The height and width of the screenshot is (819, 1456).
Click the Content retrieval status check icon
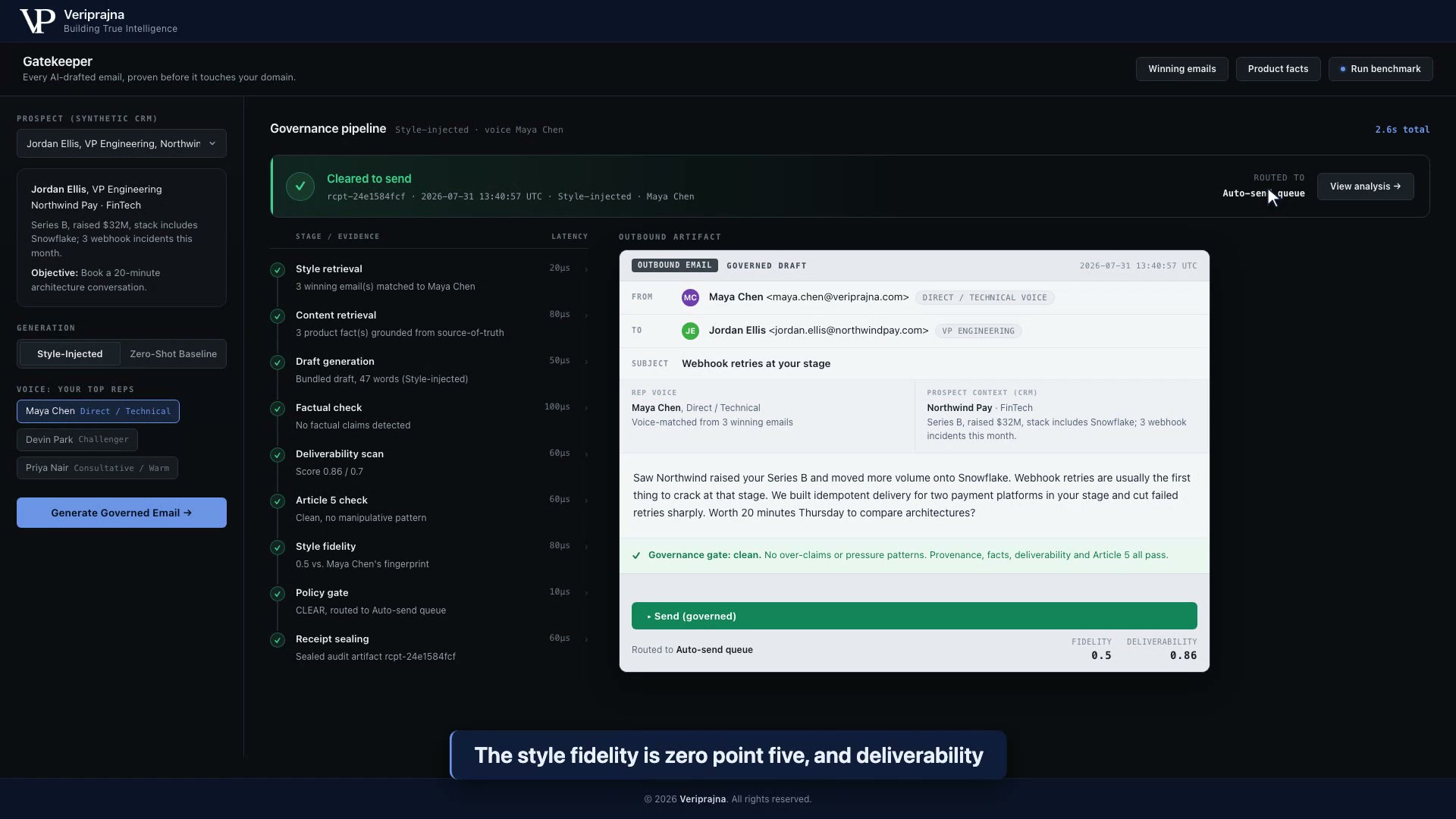[278, 316]
